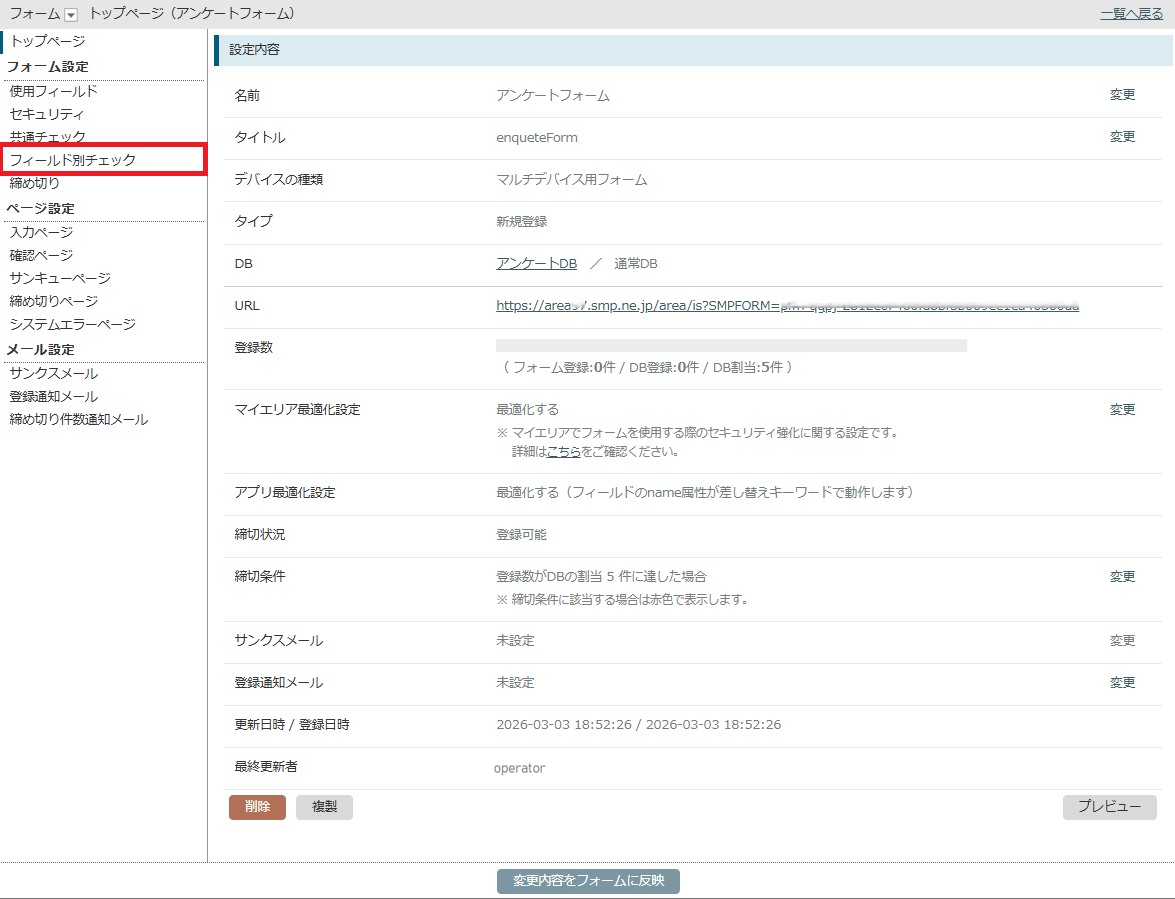The height and width of the screenshot is (899, 1175).
Task: Open the フォーム dropdown arrow
Action: pos(70,14)
